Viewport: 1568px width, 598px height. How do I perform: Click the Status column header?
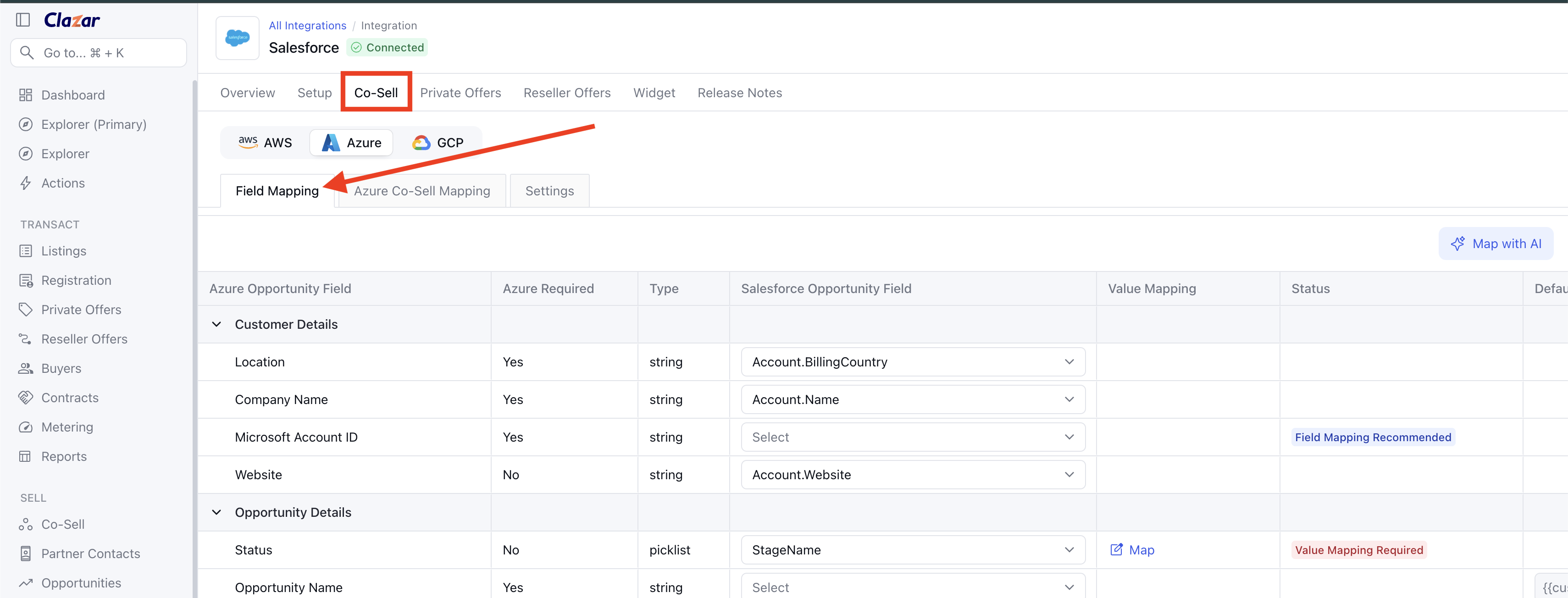tap(1311, 288)
